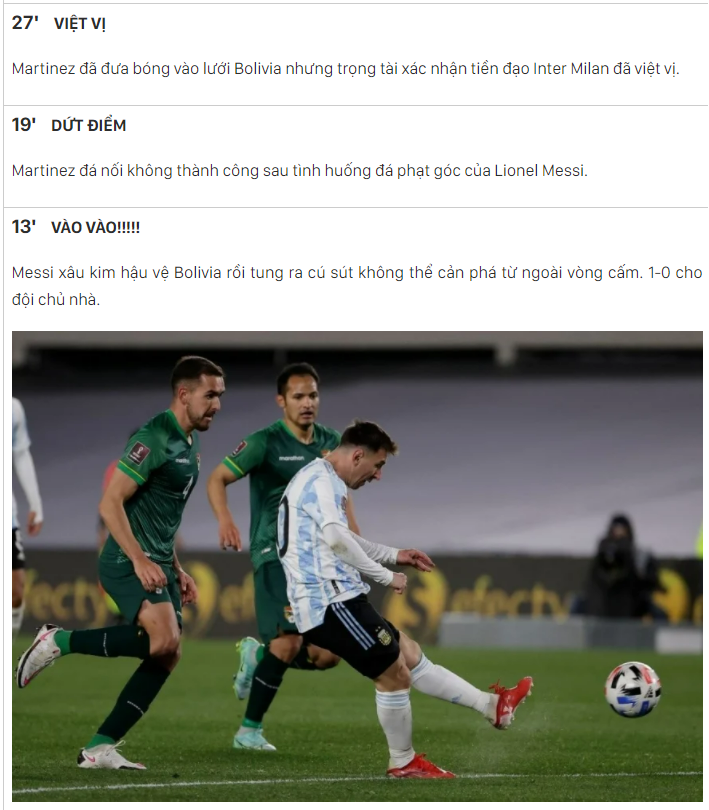Click the Martinez offside description text
The width and height of the screenshot is (709, 810).
345,69
